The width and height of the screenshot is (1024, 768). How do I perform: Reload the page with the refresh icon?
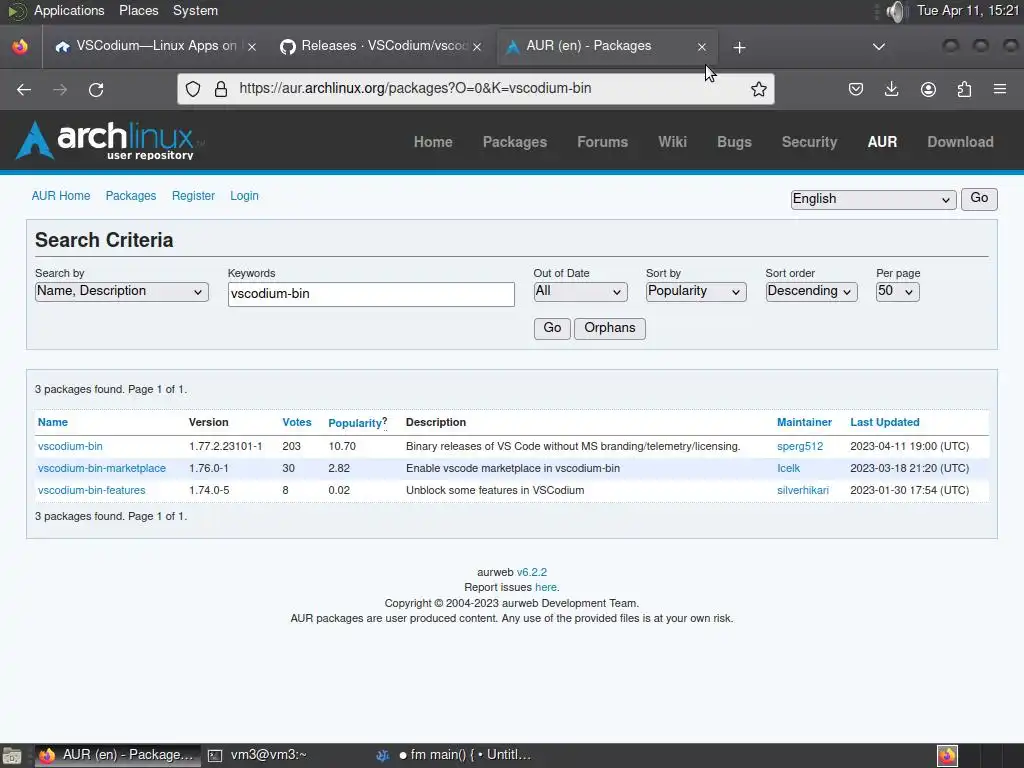tap(96, 89)
